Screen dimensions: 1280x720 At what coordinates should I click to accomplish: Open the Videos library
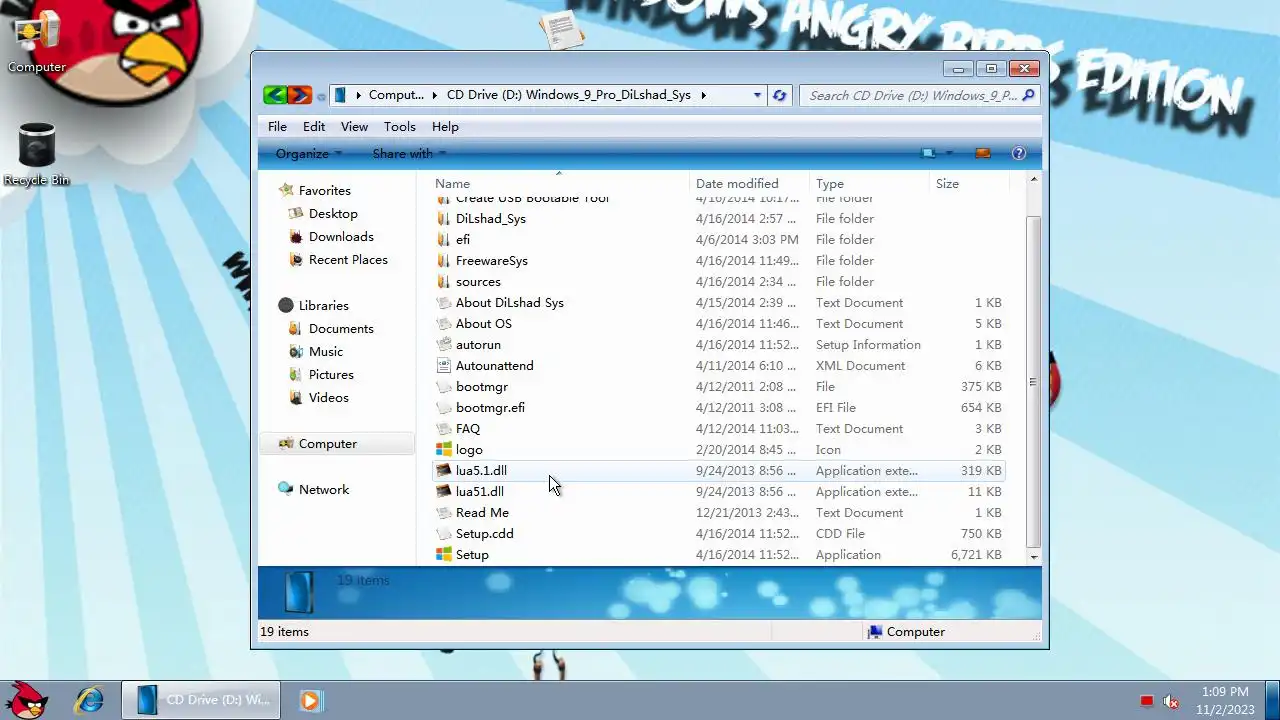coord(328,397)
